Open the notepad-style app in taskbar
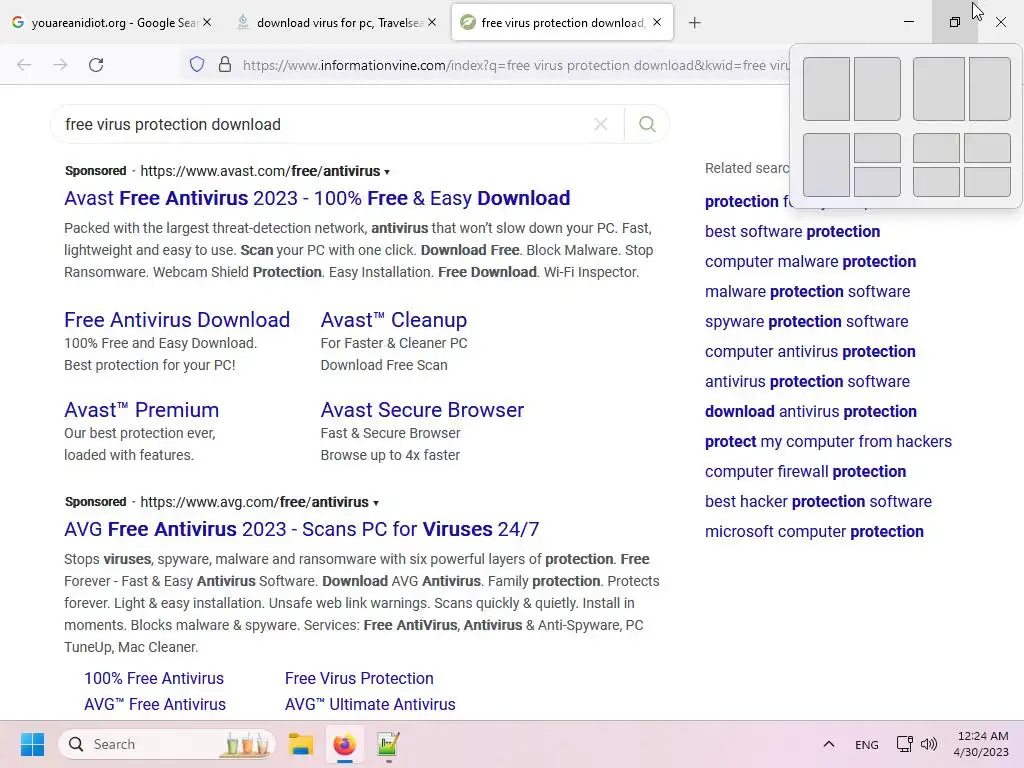 (x=388, y=744)
